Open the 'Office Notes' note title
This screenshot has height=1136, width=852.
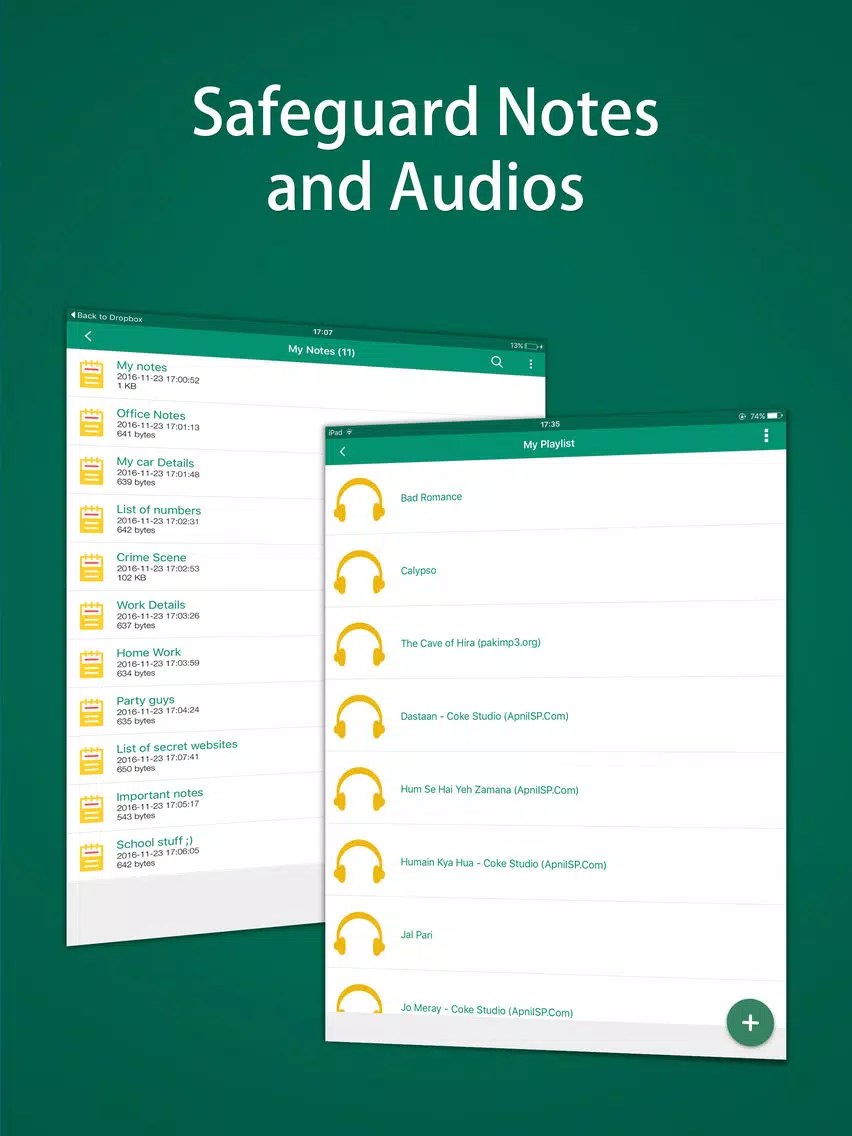pos(151,414)
